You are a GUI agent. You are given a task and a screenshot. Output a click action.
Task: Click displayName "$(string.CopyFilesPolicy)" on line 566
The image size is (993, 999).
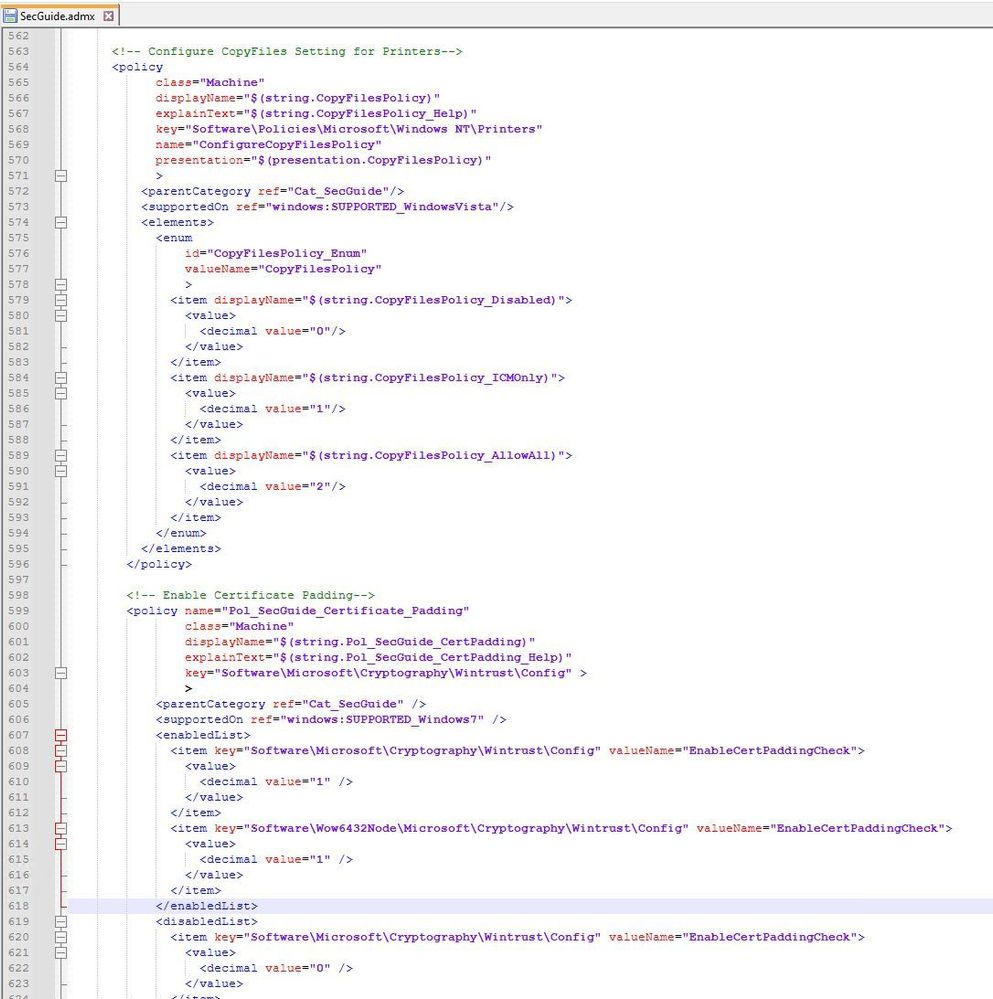click(297, 98)
